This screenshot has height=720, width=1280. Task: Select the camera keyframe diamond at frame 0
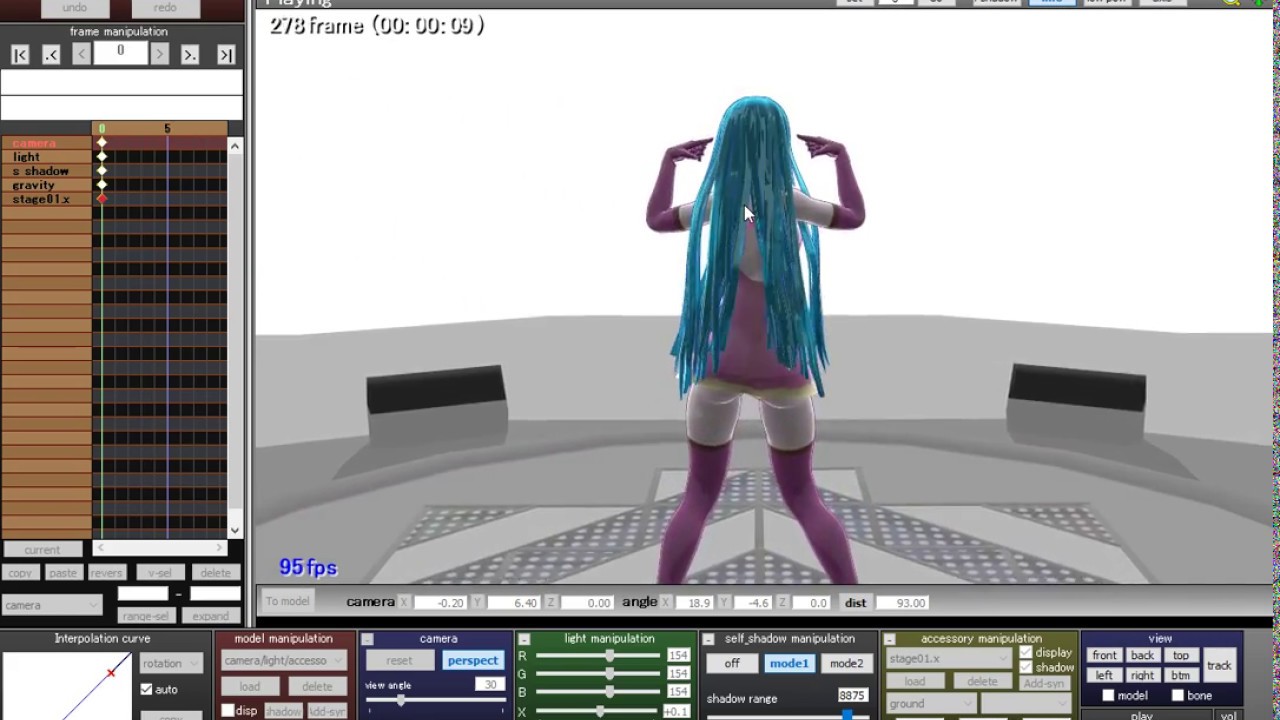tap(102, 143)
